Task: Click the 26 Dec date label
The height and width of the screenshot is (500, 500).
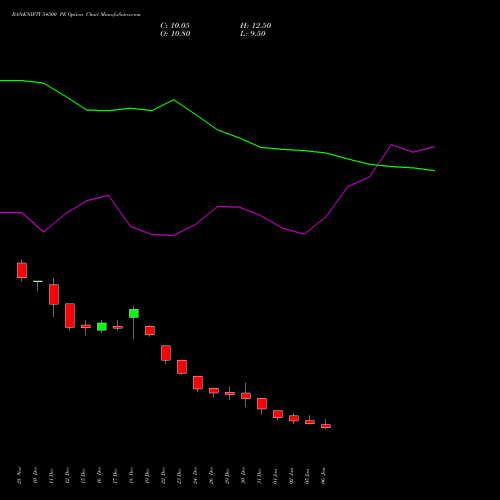Action: click(211, 476)
